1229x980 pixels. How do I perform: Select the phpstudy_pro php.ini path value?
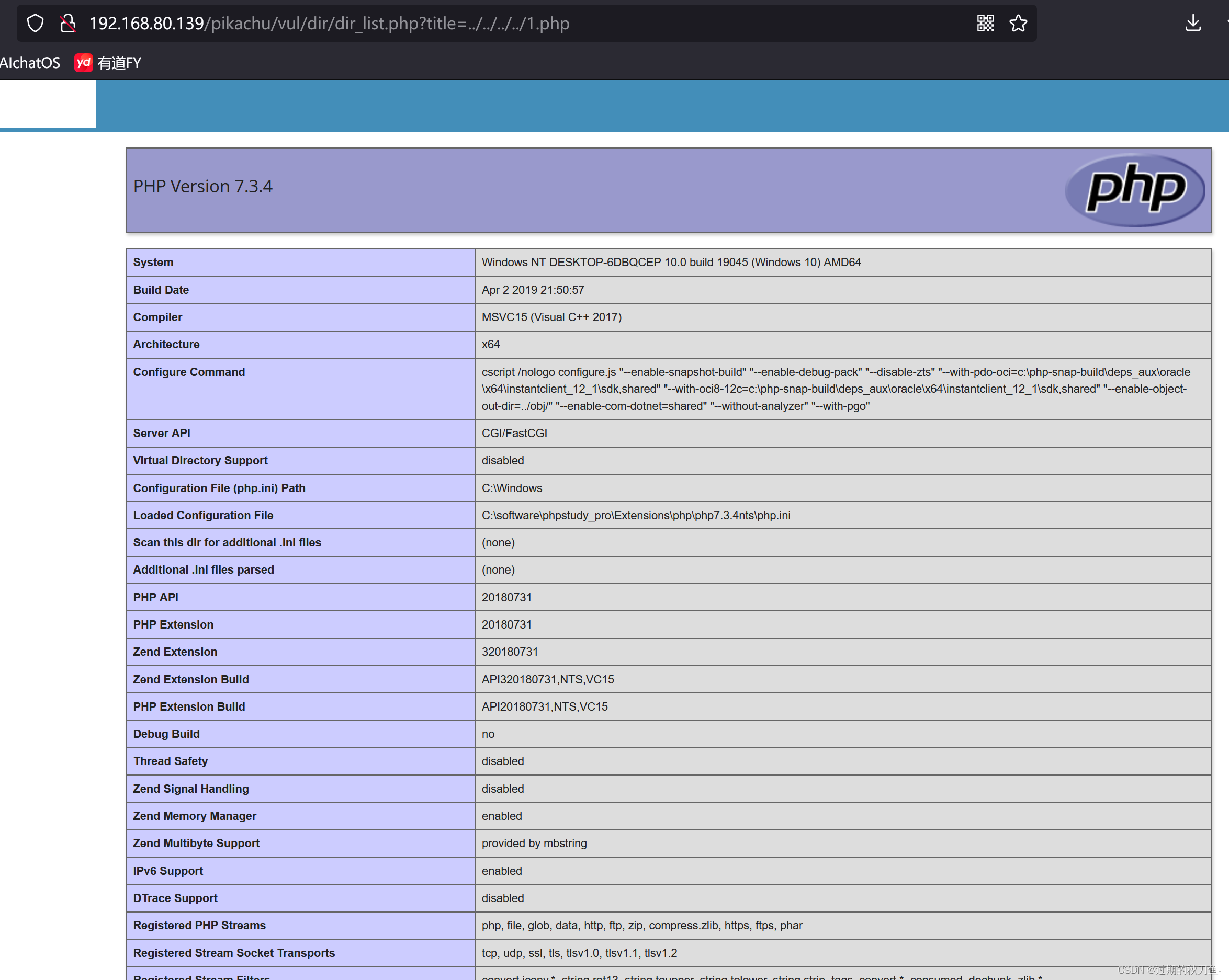tap(636, 515)
